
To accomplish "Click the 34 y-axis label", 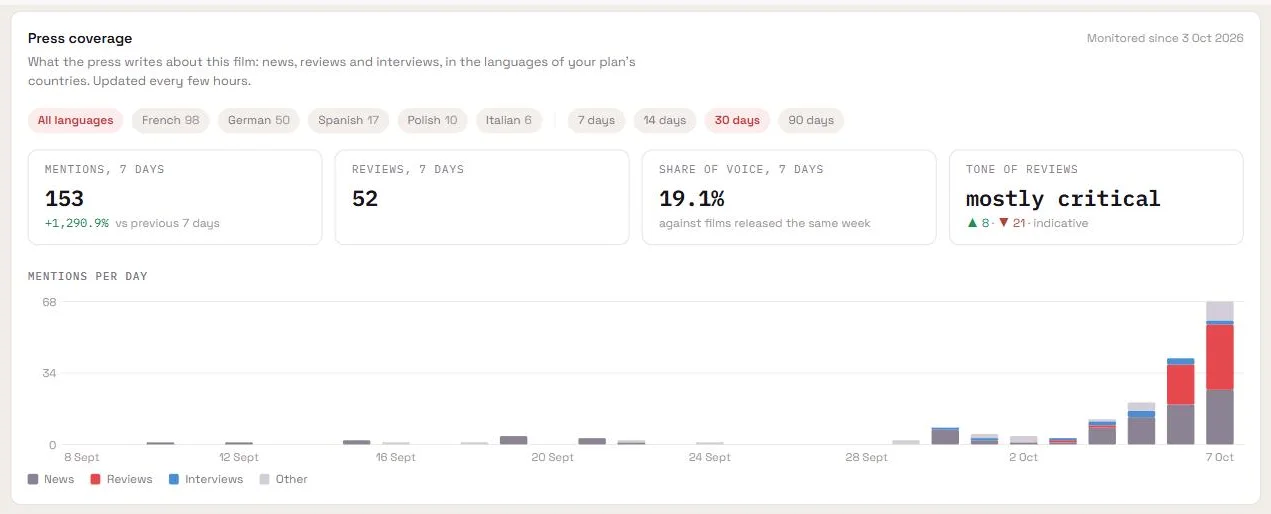I will pyautogui.click(x=48, y=373).
